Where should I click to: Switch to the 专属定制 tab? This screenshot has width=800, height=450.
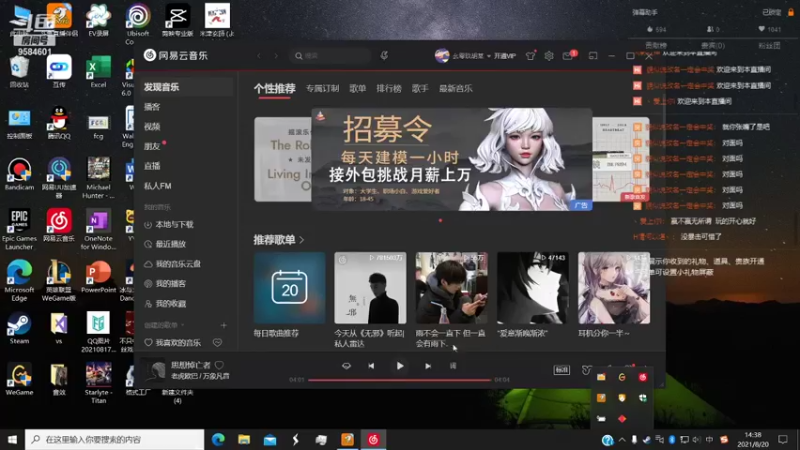(x=322, y=88)
